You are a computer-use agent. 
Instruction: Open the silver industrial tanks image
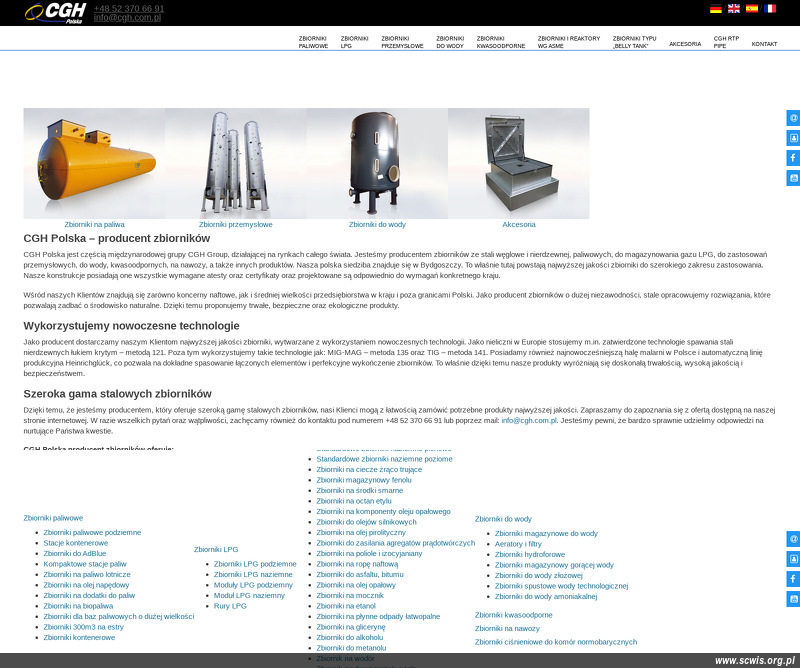(236, 163)
